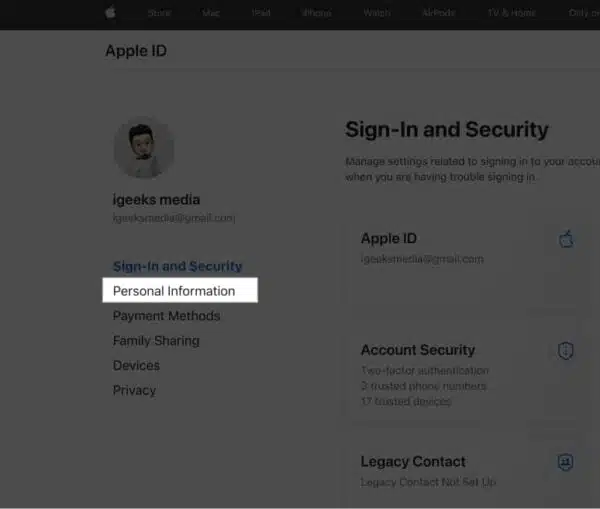Select iPhone in the top navigation

click(x=316, y=14)
